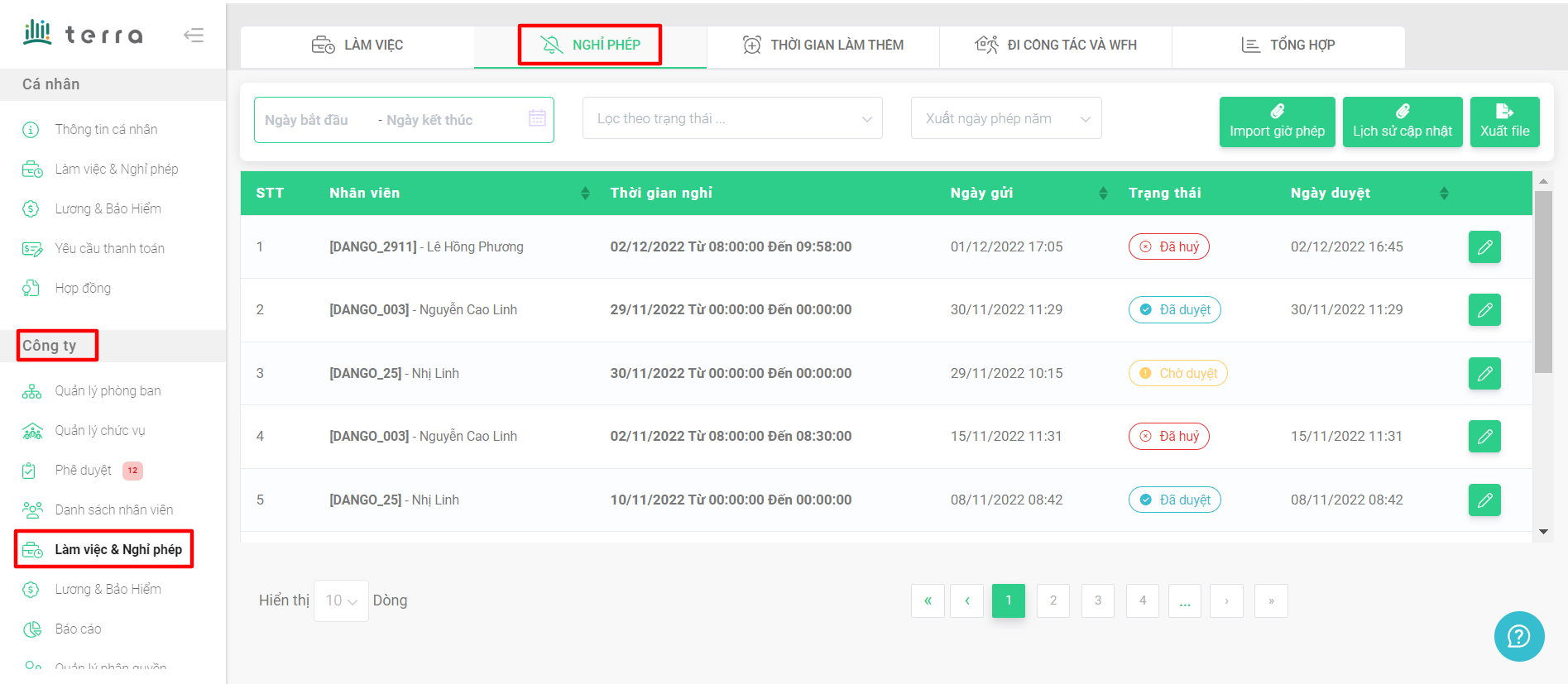Click the ... more pages button
1568x684 pixels.
pos(1185,600)
